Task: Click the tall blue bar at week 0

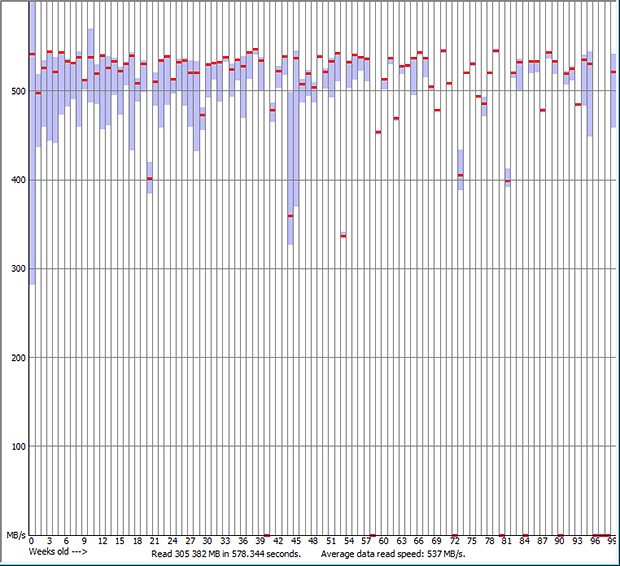Action: pyautogui.click(x=32, y=150)
